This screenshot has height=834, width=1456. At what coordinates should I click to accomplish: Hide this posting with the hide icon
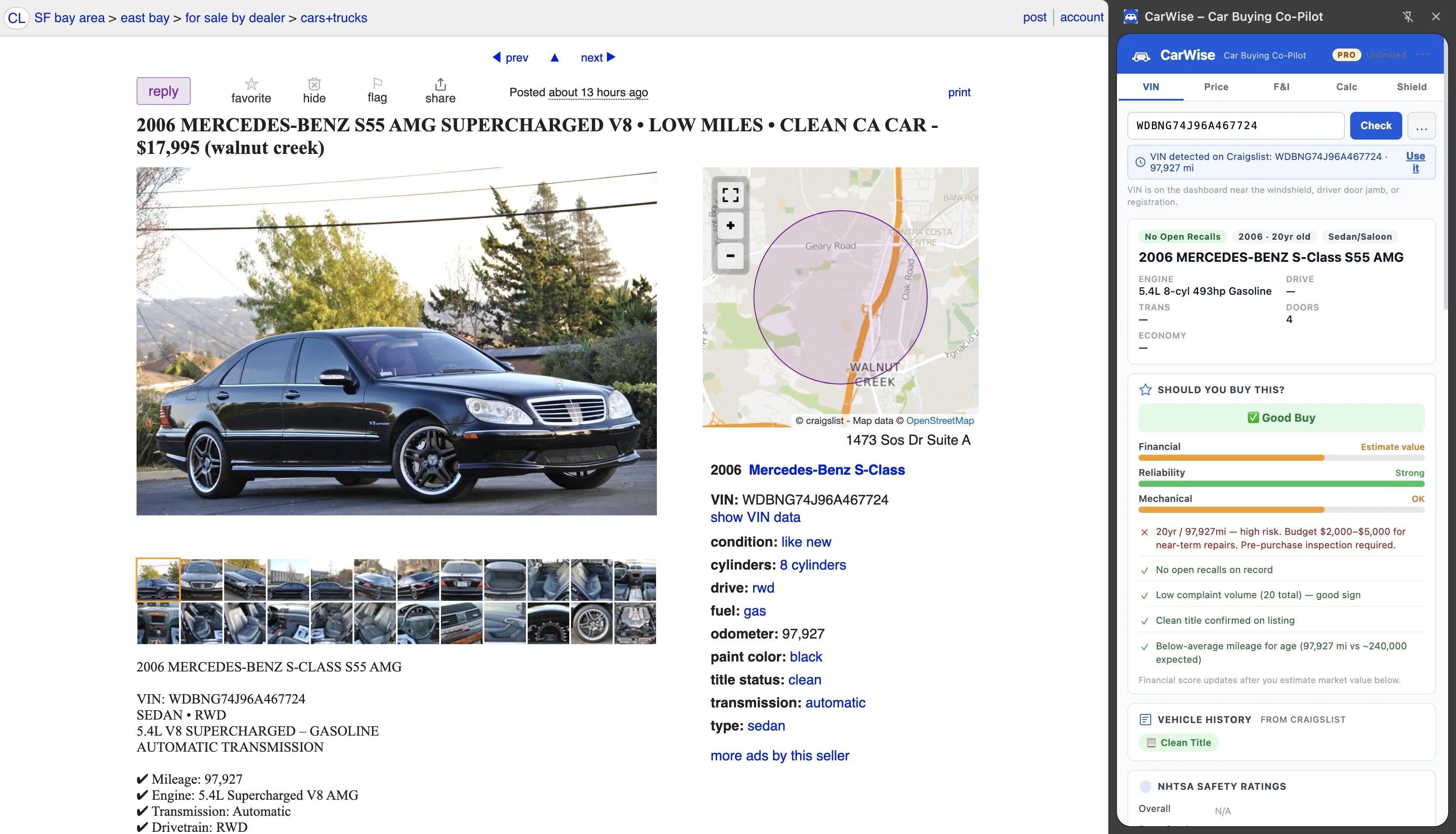[x=314, y=84]
